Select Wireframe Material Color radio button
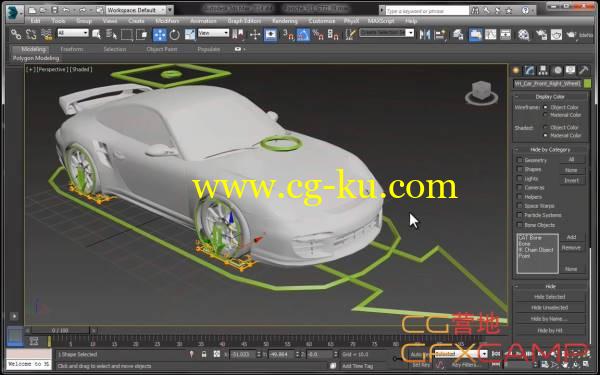 click(x=546, y=115)
